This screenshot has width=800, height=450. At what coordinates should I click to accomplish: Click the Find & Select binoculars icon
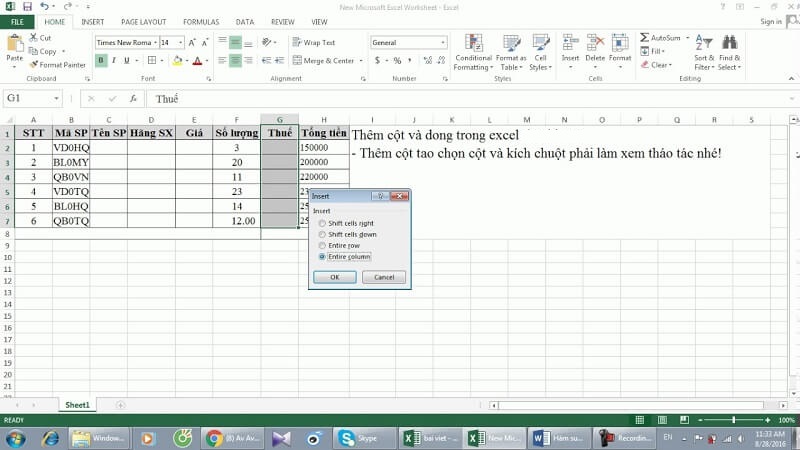point(730,43)
